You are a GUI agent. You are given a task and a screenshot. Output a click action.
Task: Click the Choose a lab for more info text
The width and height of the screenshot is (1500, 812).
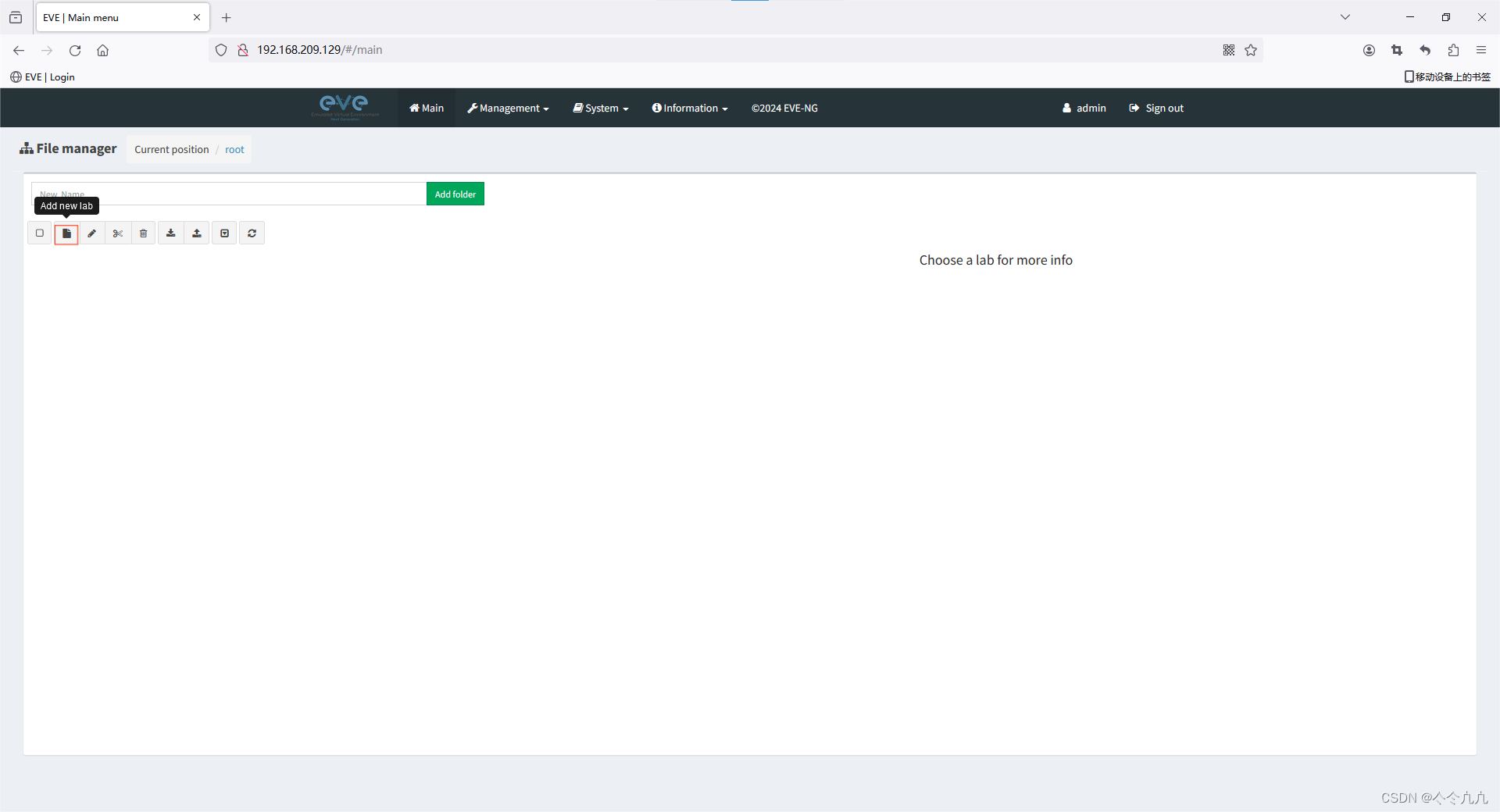995,260
